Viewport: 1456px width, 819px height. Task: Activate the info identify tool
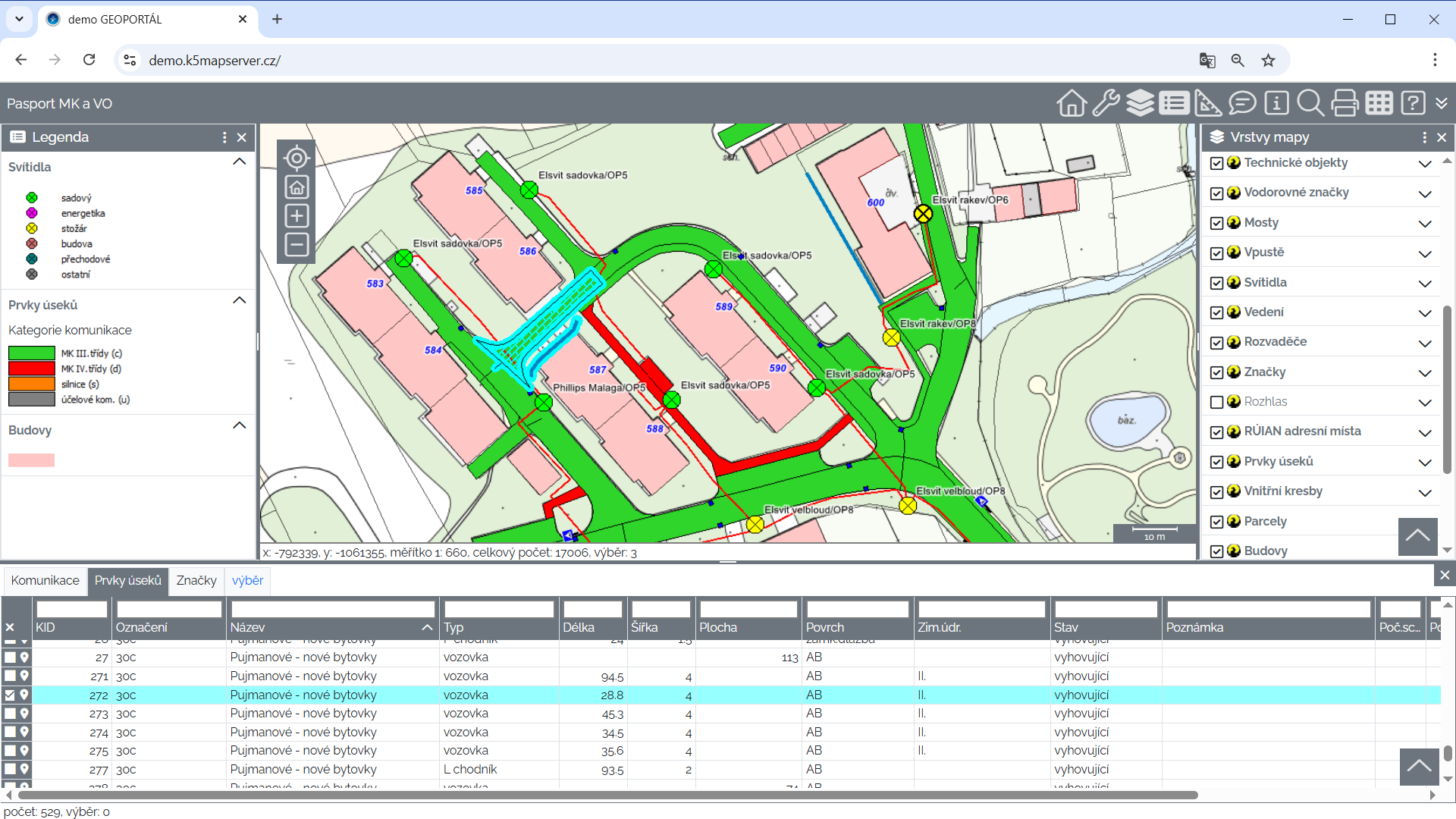click(x=1277, y=103)
